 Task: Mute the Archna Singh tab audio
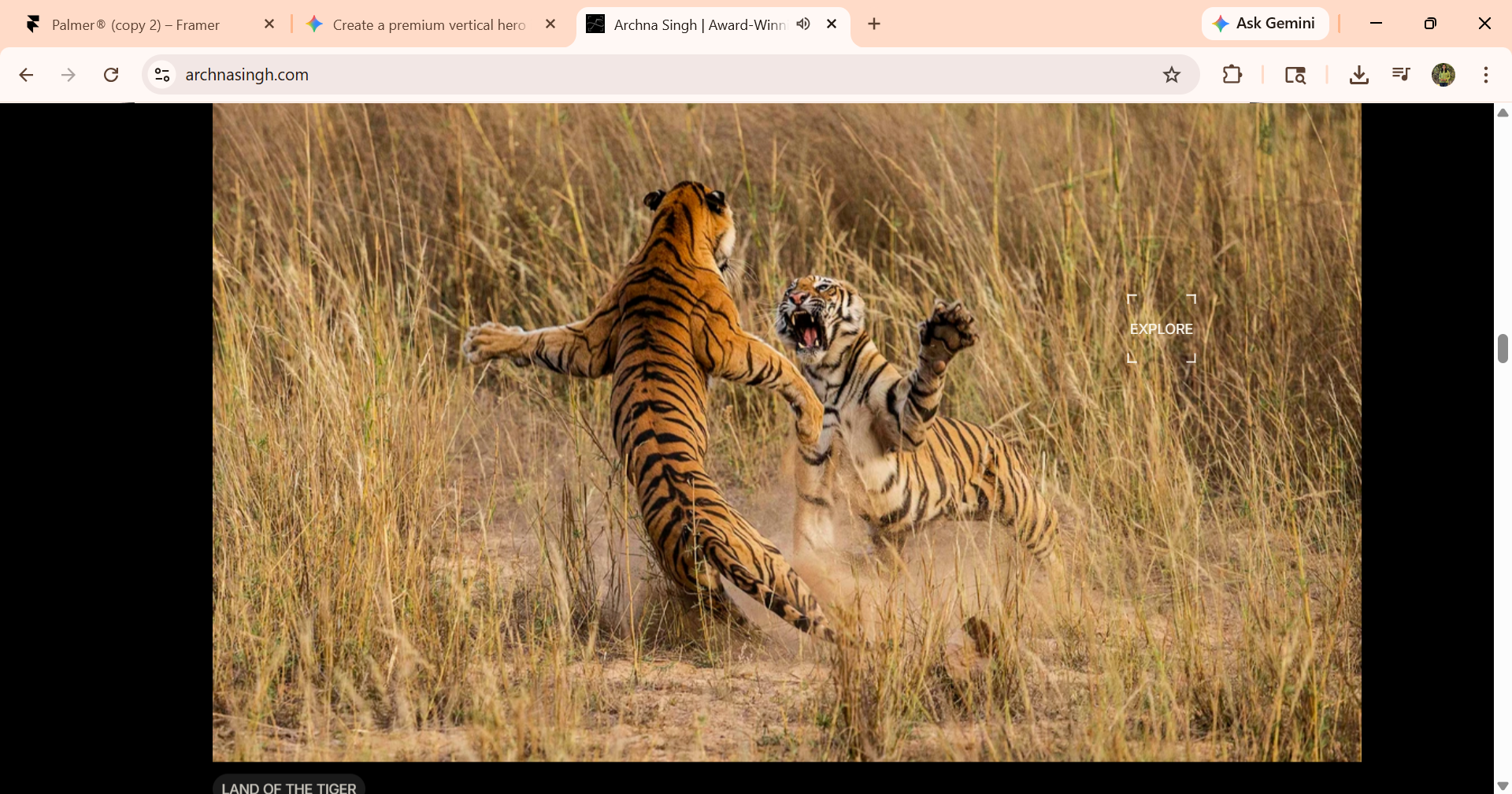coord(803,24)
